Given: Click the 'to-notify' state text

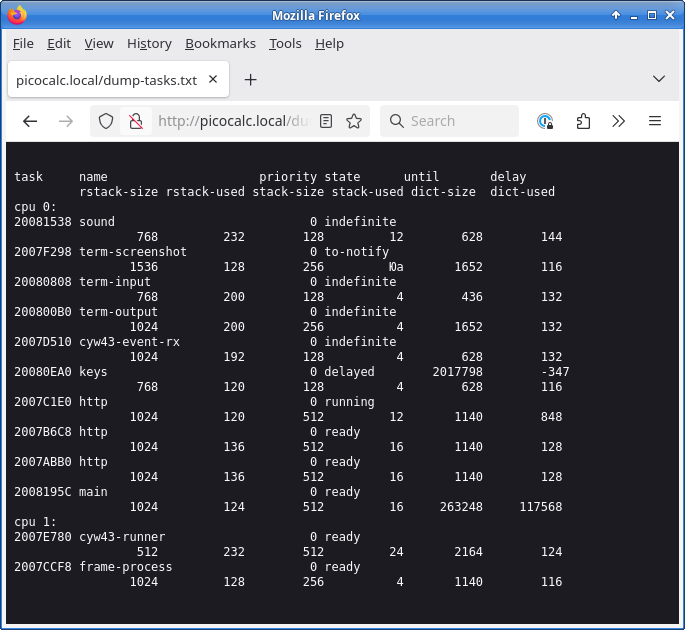Looking at the screenshot, I should 356,252.
